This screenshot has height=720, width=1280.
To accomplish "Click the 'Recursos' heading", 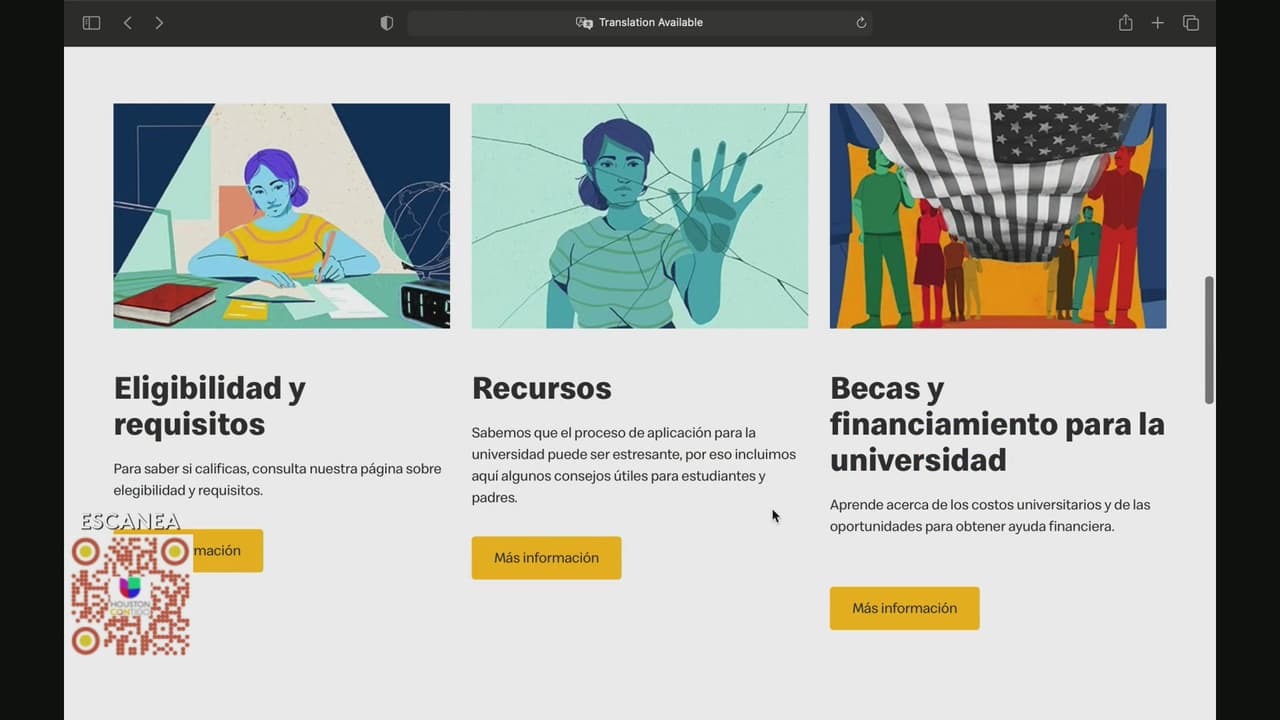I will click(541, 388).
